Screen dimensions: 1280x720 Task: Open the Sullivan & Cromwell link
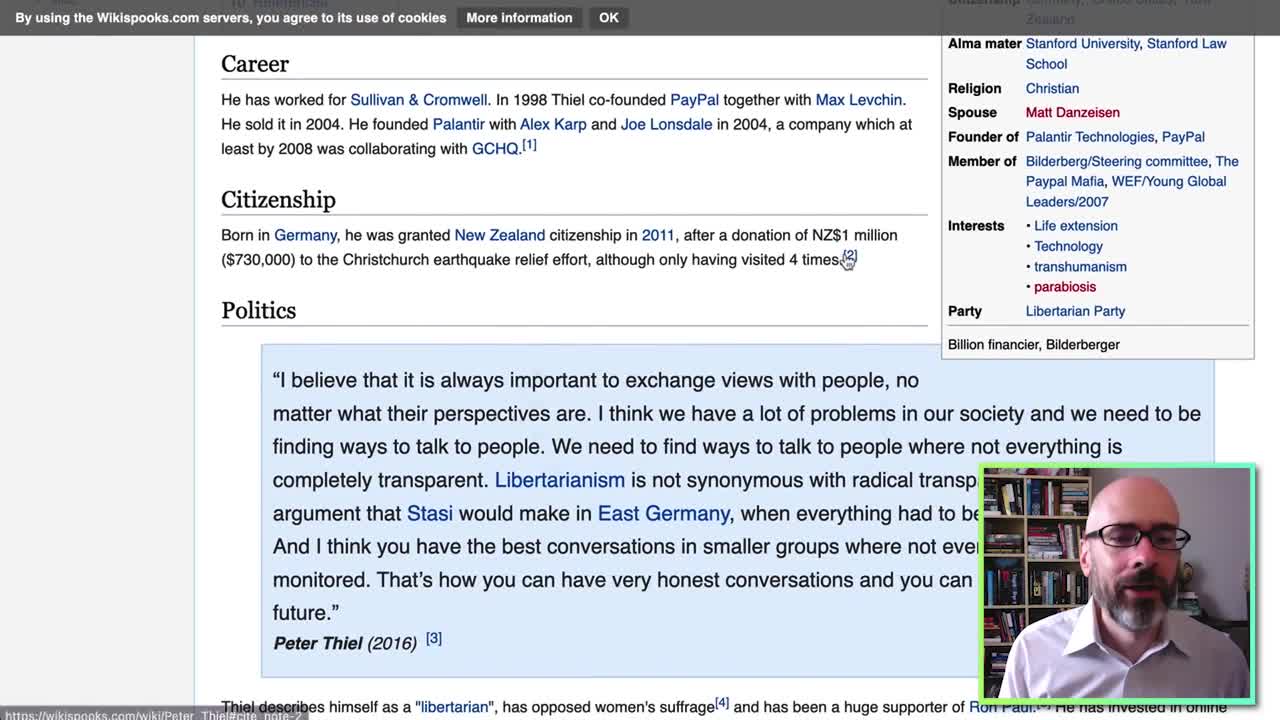point(419,100)
